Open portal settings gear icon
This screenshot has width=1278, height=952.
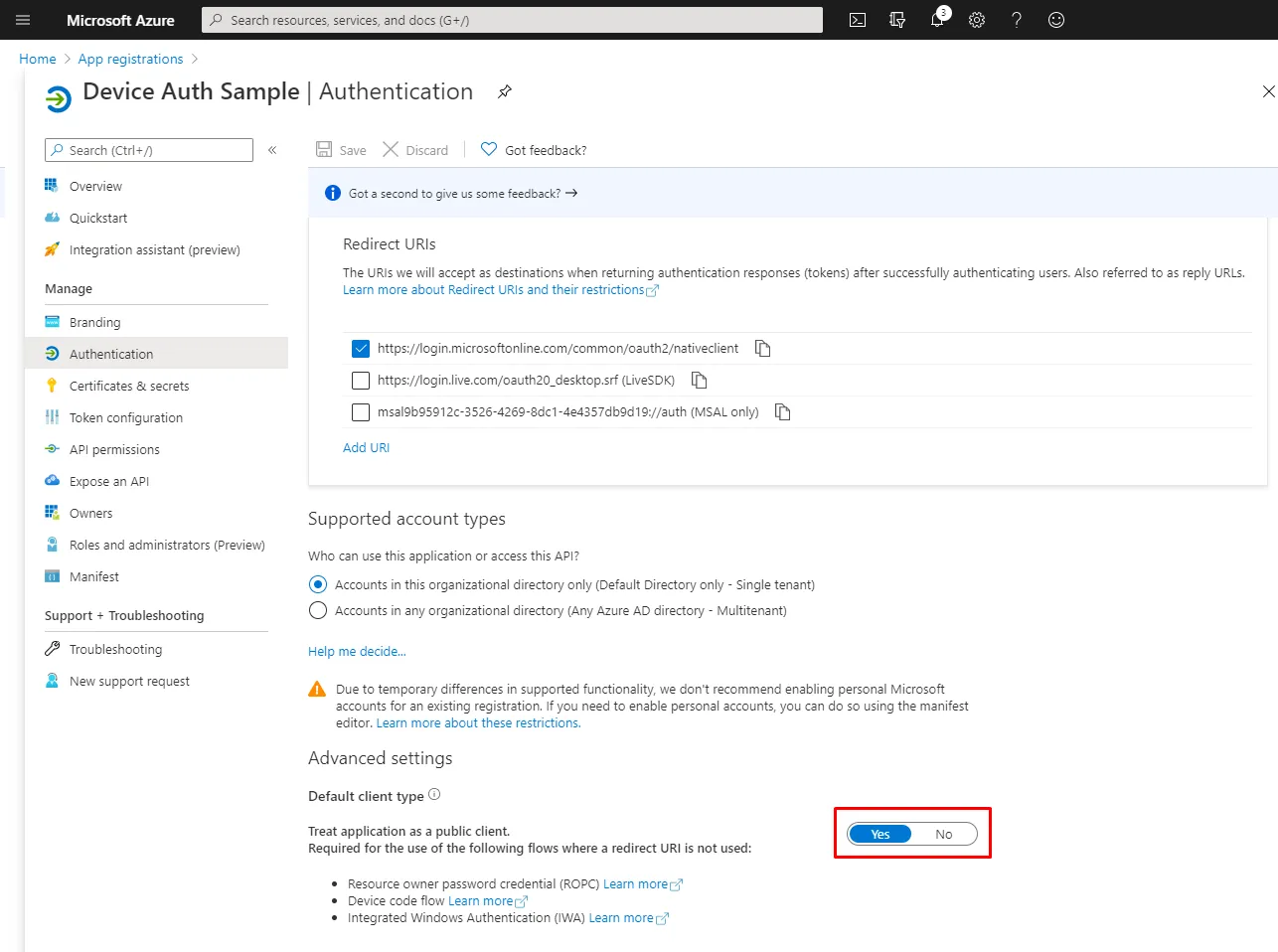click(x=977, y=20)
